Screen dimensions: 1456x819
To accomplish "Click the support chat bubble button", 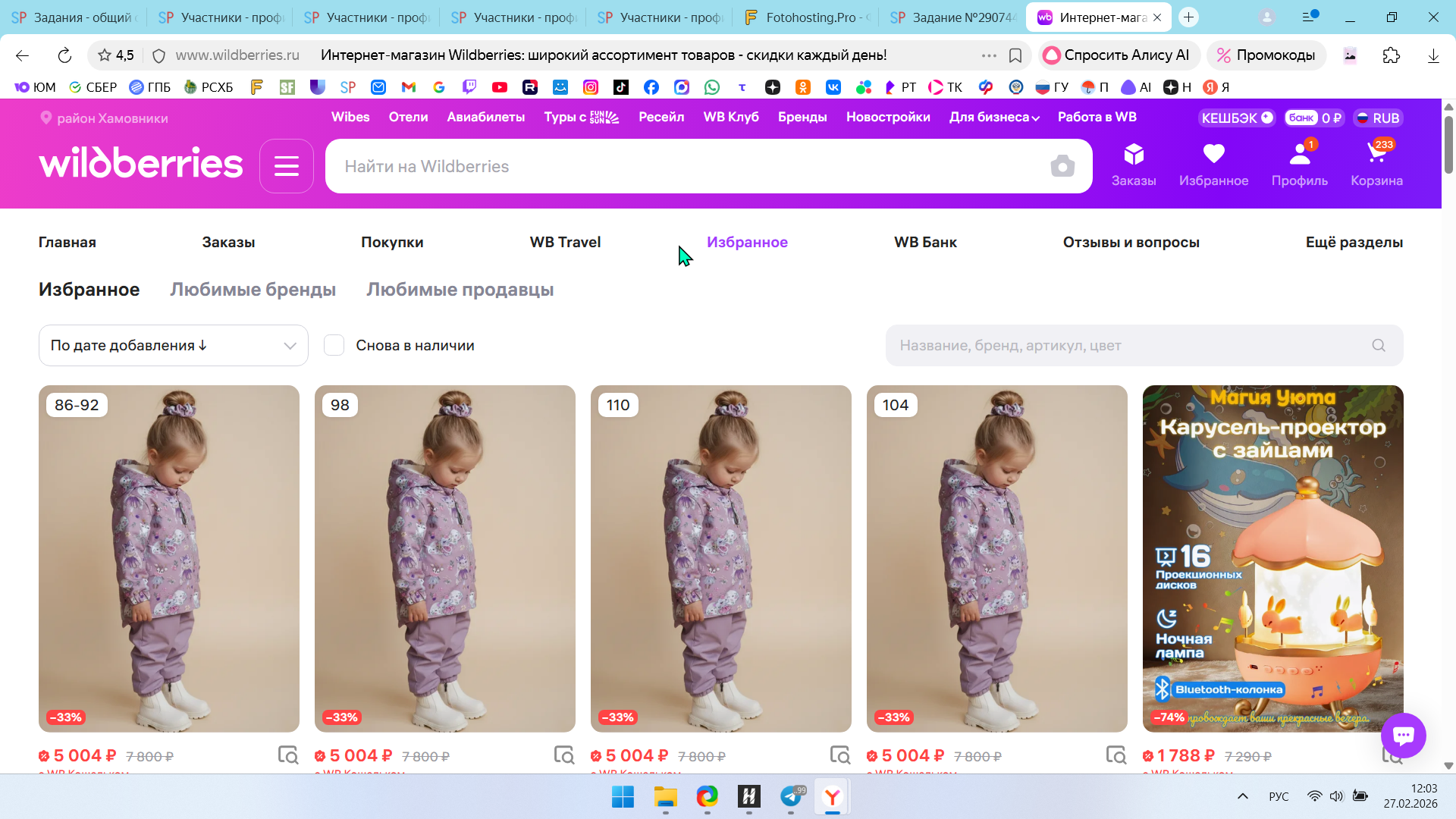I will [x=1403, y=735].
